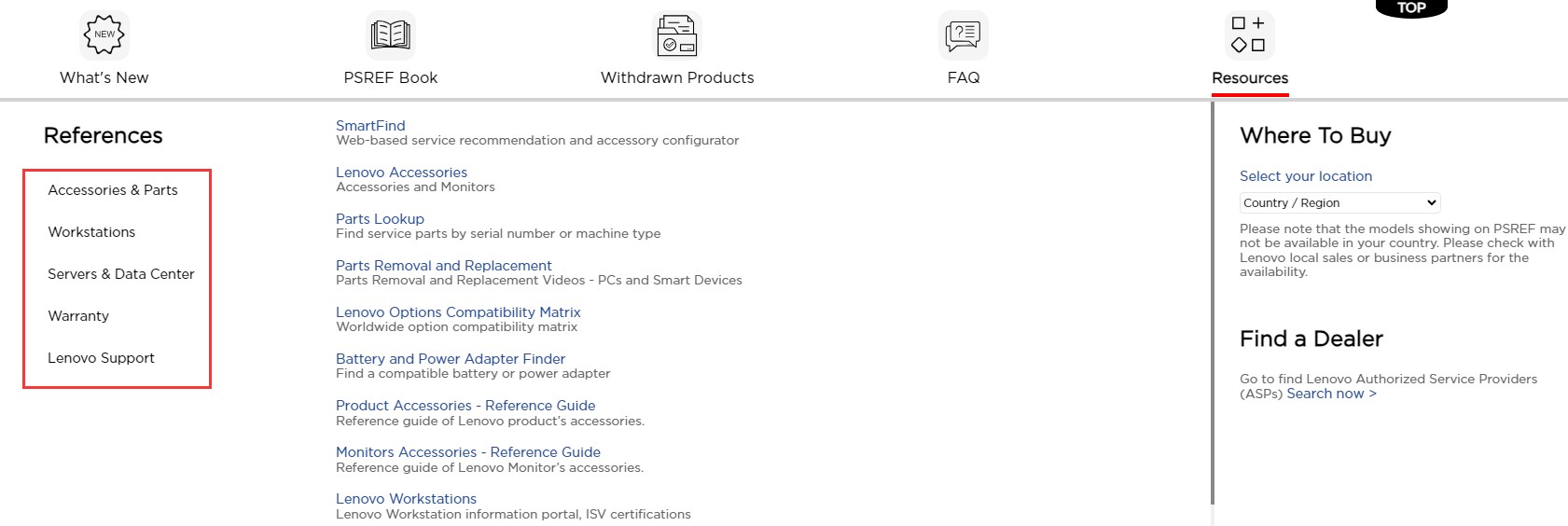Viewport: 1568px width, 526px height.
Task: Click Battery and Power Adapter Finder
Action: pyautogui.click(x=451, y=359)
